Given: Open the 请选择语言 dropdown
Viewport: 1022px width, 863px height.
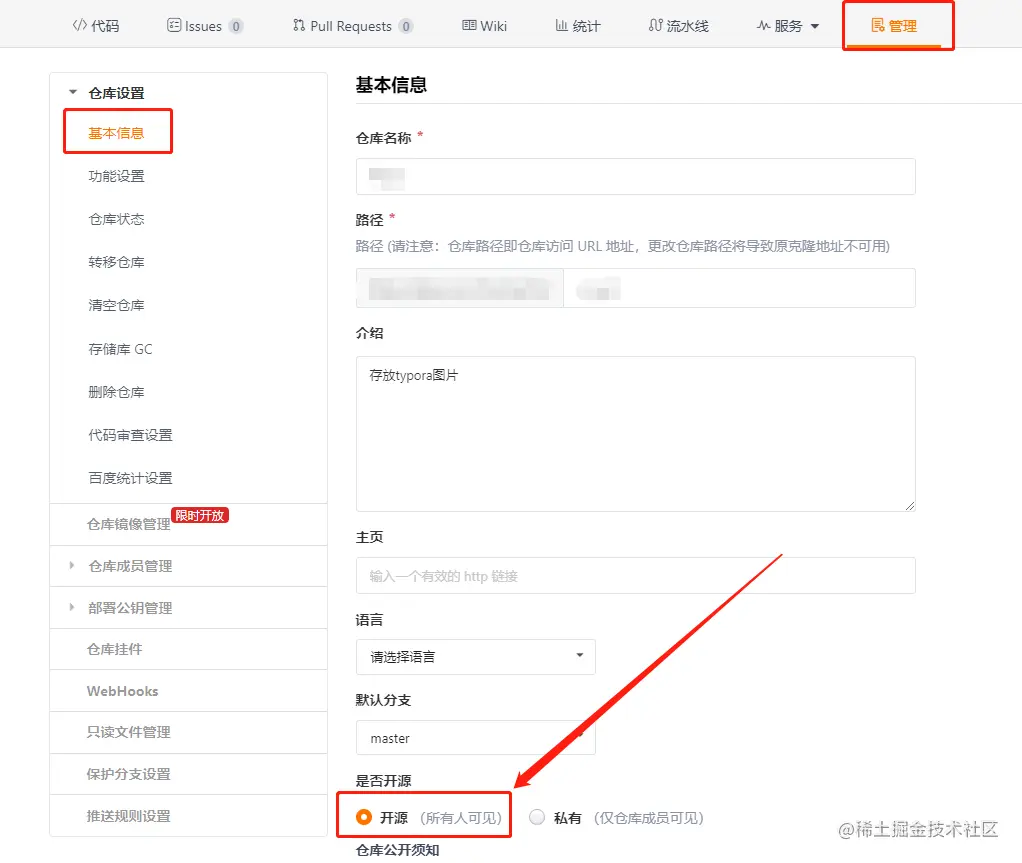Looking at the screenshot, I should (x=476, y=656).
